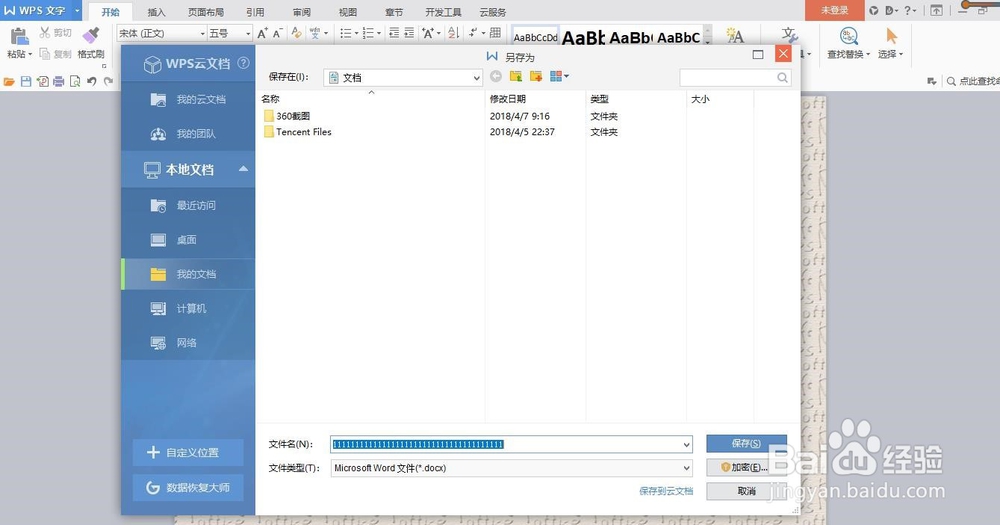Click the Find and Replace icon
Image resolution: width=1000 pixels, height=525 pixels.
(849, 36)
